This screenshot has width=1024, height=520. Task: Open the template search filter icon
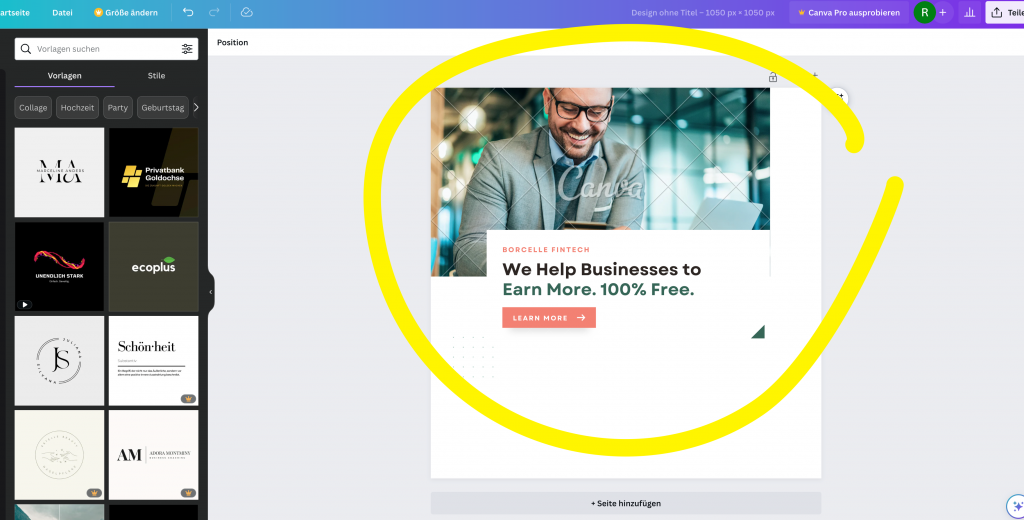[x=187, y=49]
